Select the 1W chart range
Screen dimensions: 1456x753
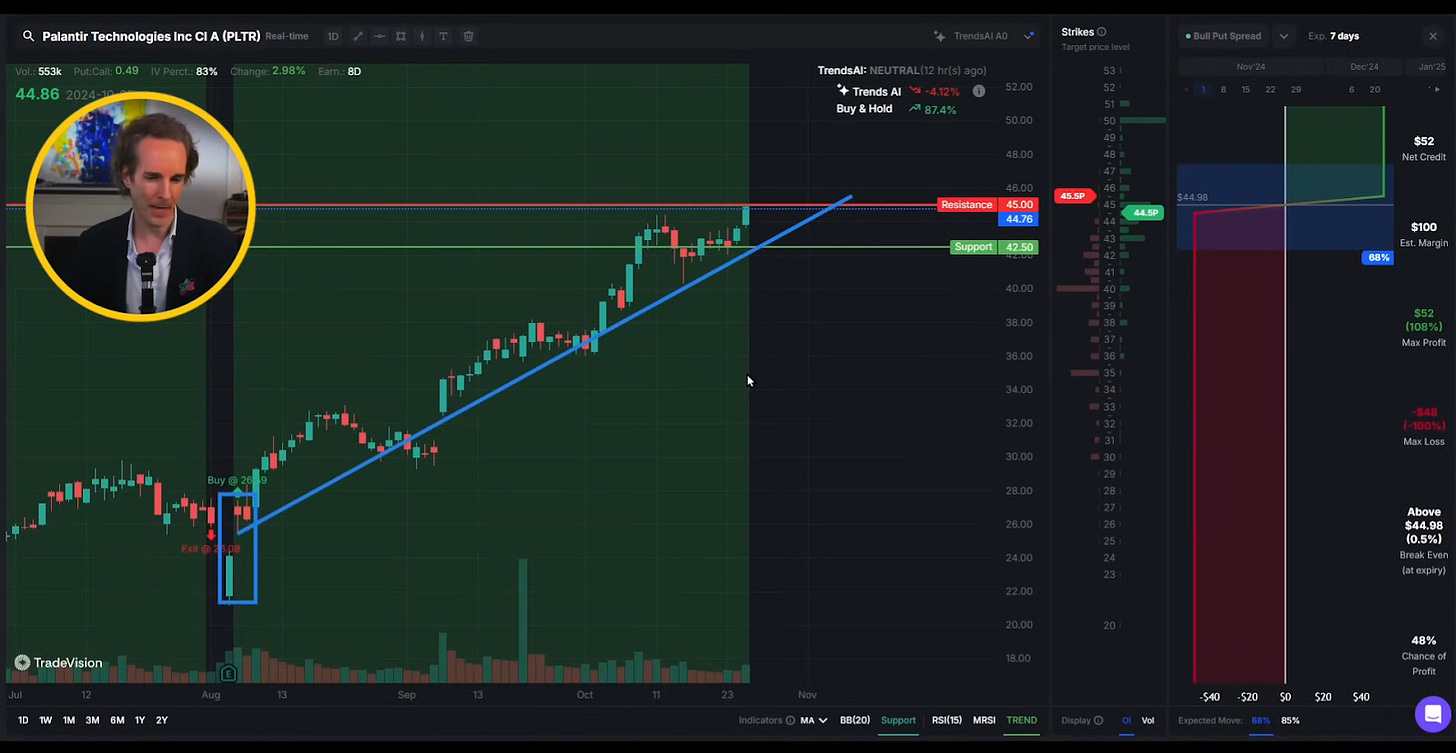click(x=46, y=720)
